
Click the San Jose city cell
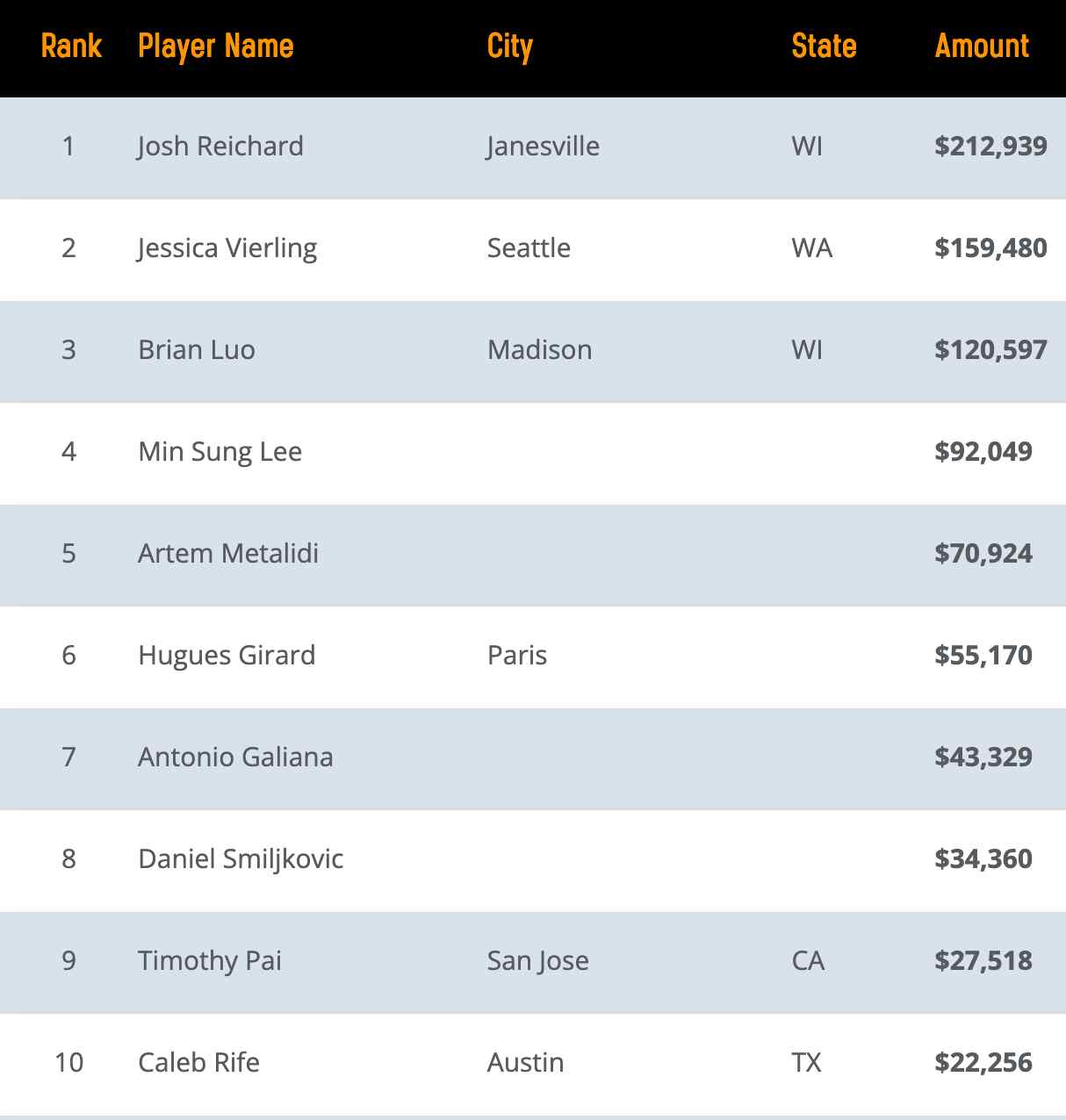pos(537,961)
